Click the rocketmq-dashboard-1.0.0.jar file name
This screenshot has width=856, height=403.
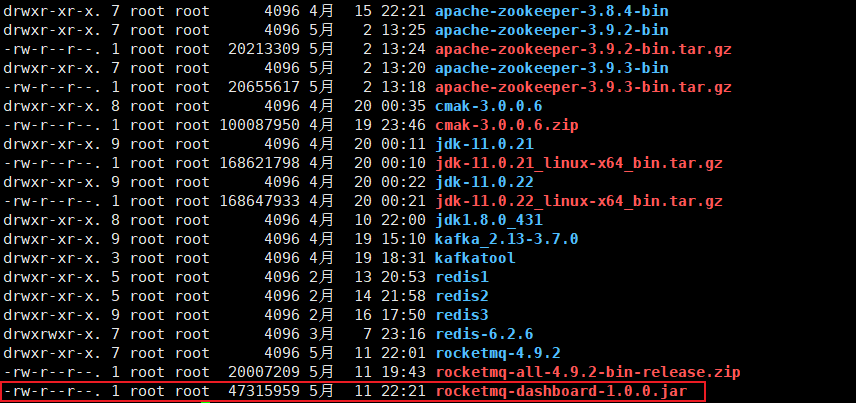pyautogui.click(x=561, y=391)
